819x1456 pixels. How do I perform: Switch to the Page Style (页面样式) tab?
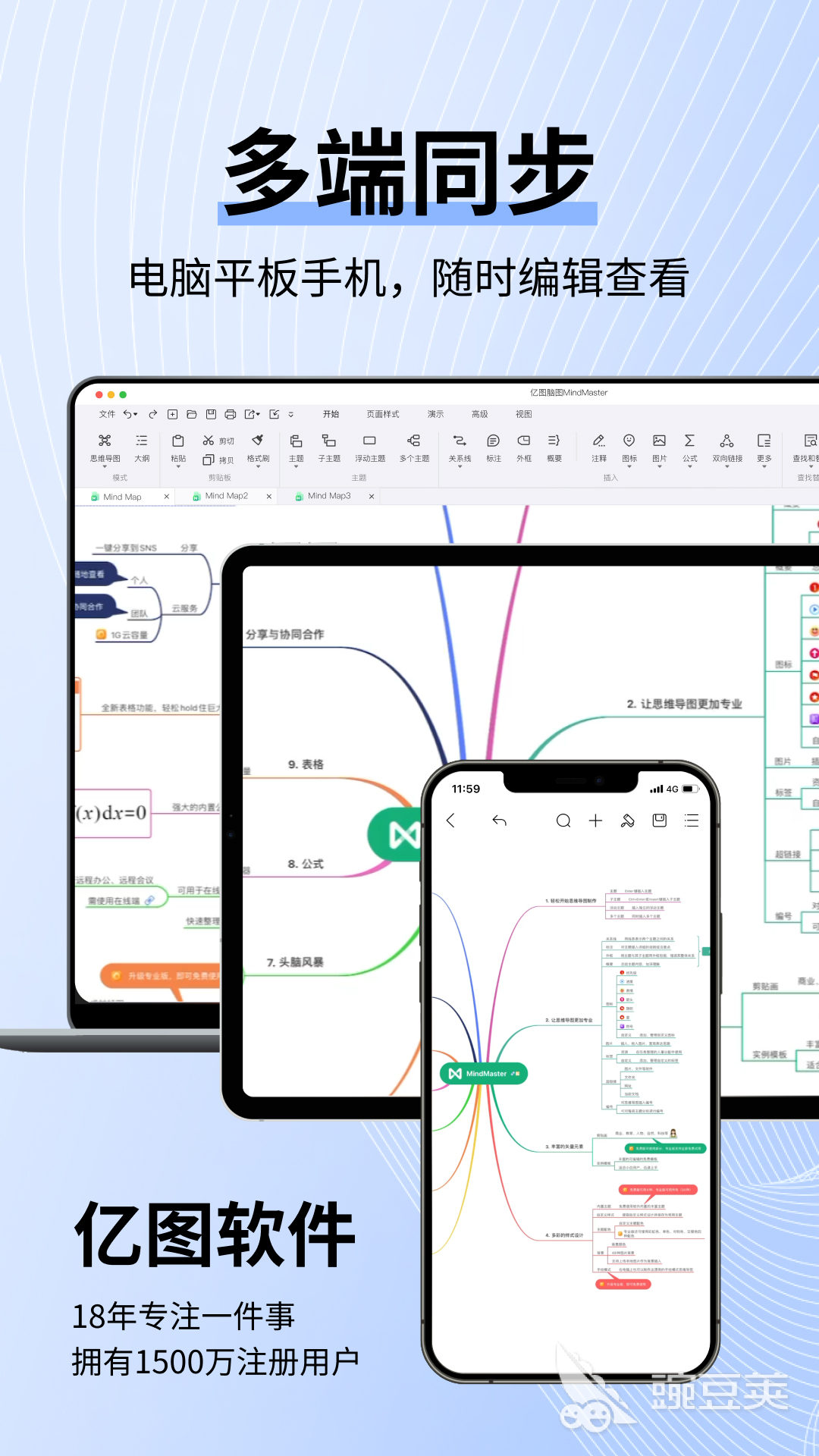click(x=383, y=414)
